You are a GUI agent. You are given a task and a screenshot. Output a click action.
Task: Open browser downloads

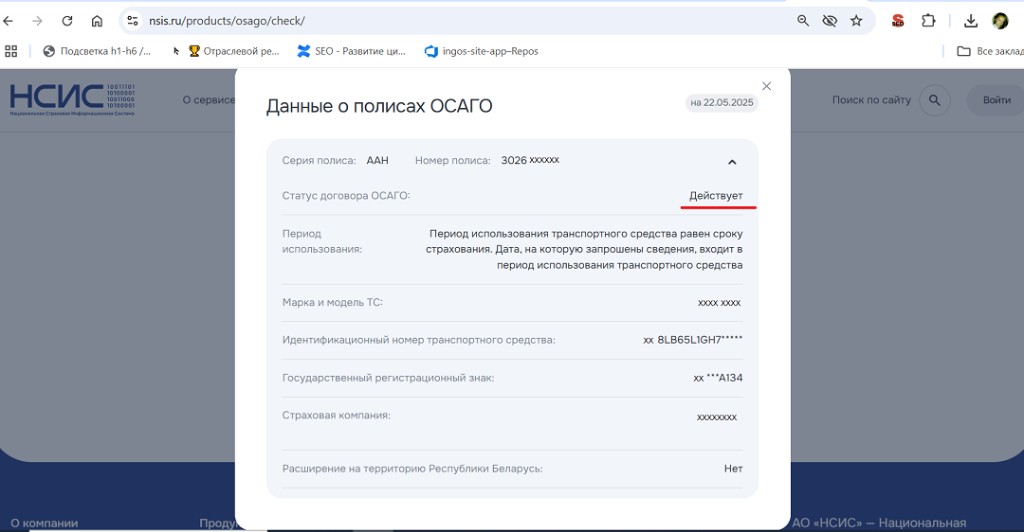coord(970,21)
